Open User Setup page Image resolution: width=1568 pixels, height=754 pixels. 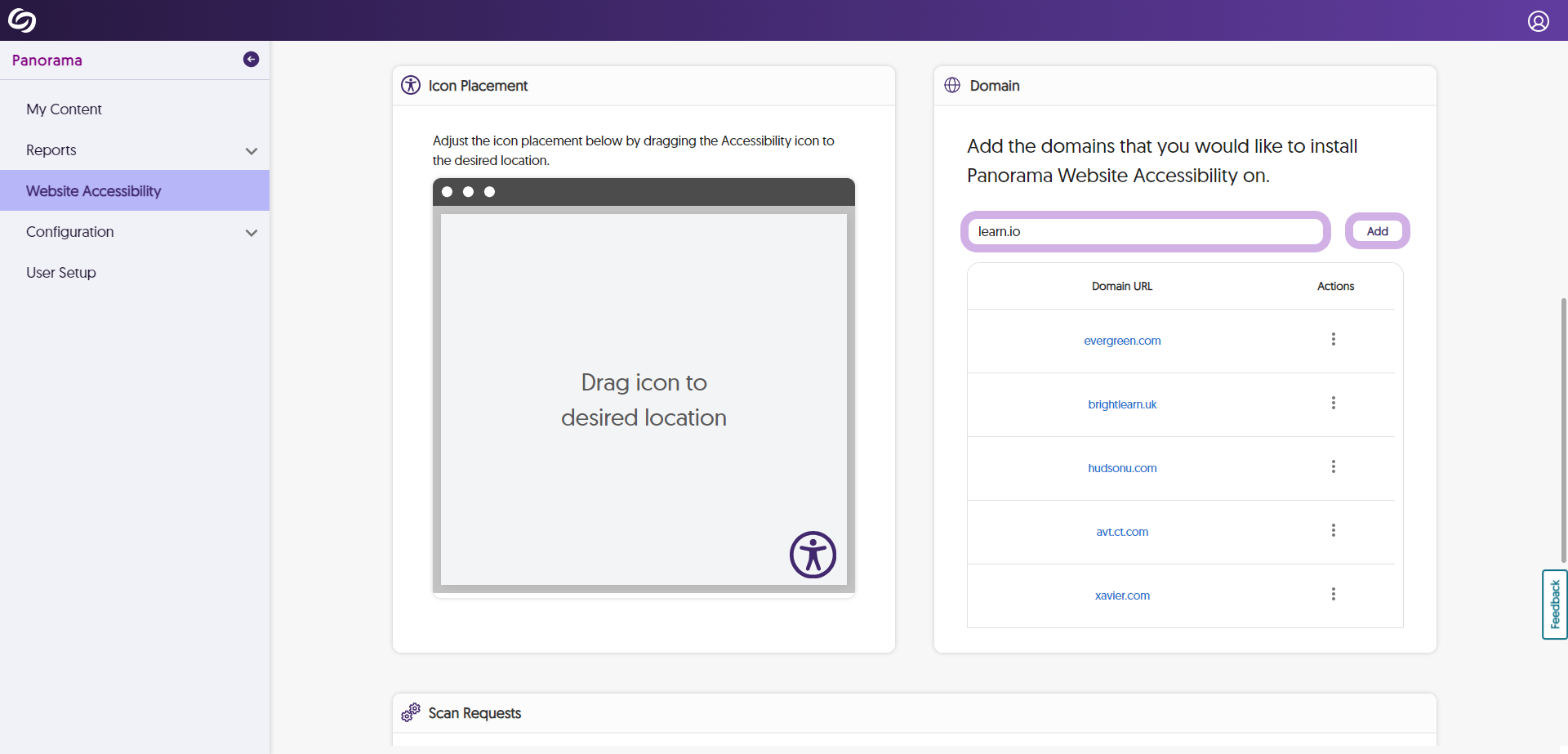(135, 272)
